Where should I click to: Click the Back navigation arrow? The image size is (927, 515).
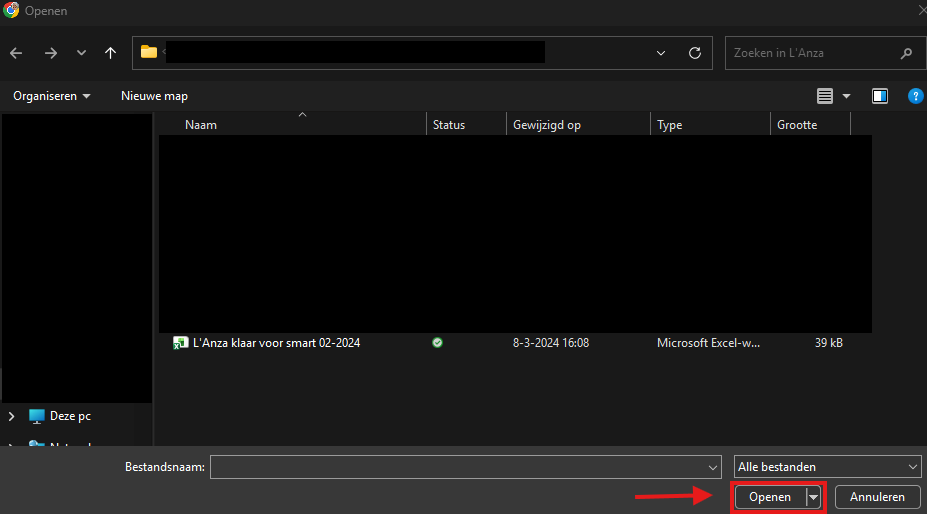[x=17, y=53]
